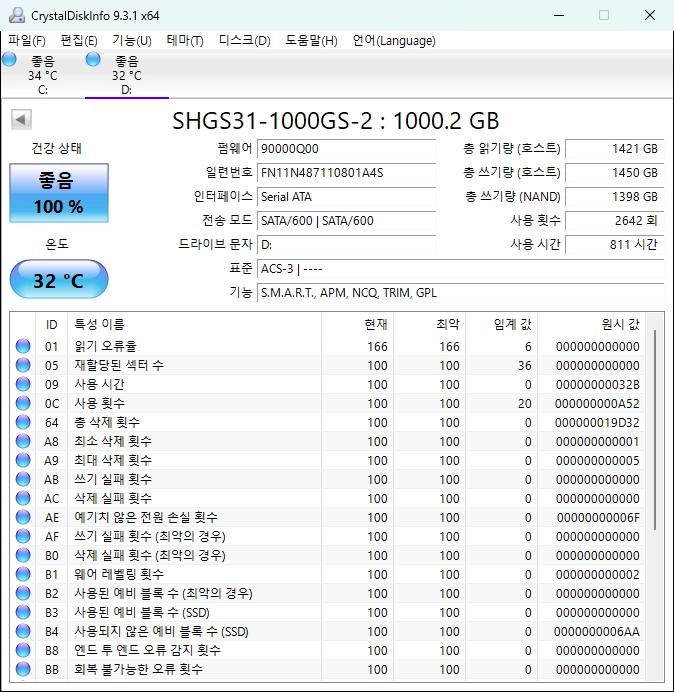
Task: Click status orb for drive D:
Action: pos(93,59)
